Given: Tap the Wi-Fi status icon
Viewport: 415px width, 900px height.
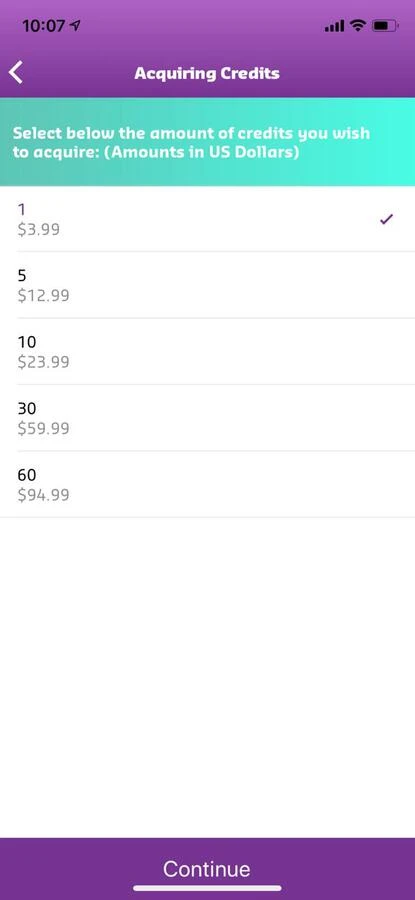Looking at the screenshot, I should pyautogui.click(x=358, y=26).
